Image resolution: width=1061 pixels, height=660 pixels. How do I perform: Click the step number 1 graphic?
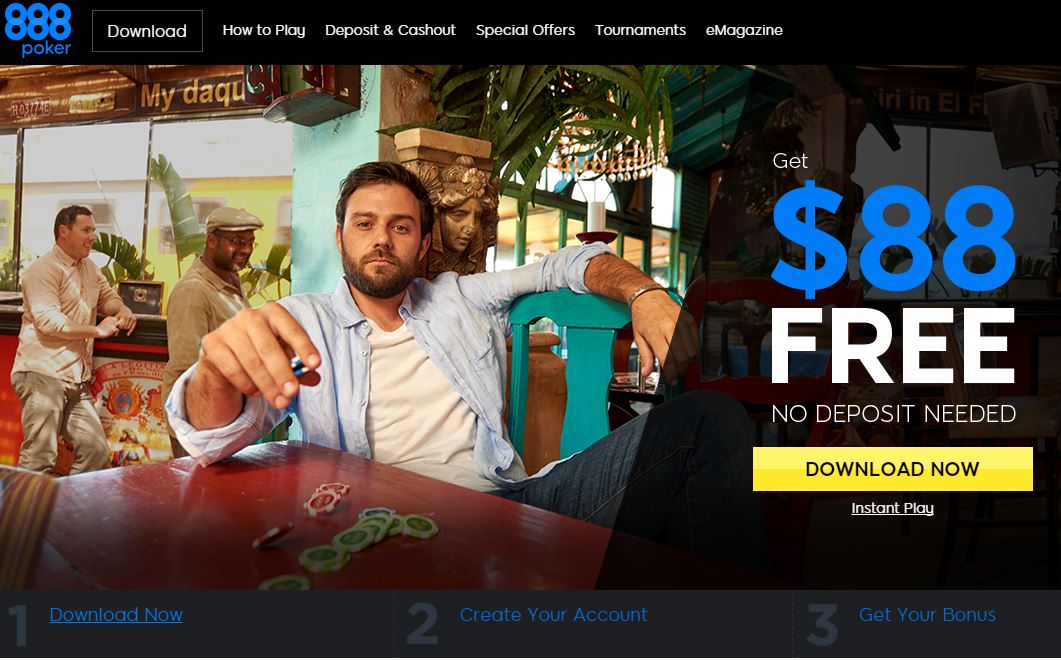tap(18, 624)
